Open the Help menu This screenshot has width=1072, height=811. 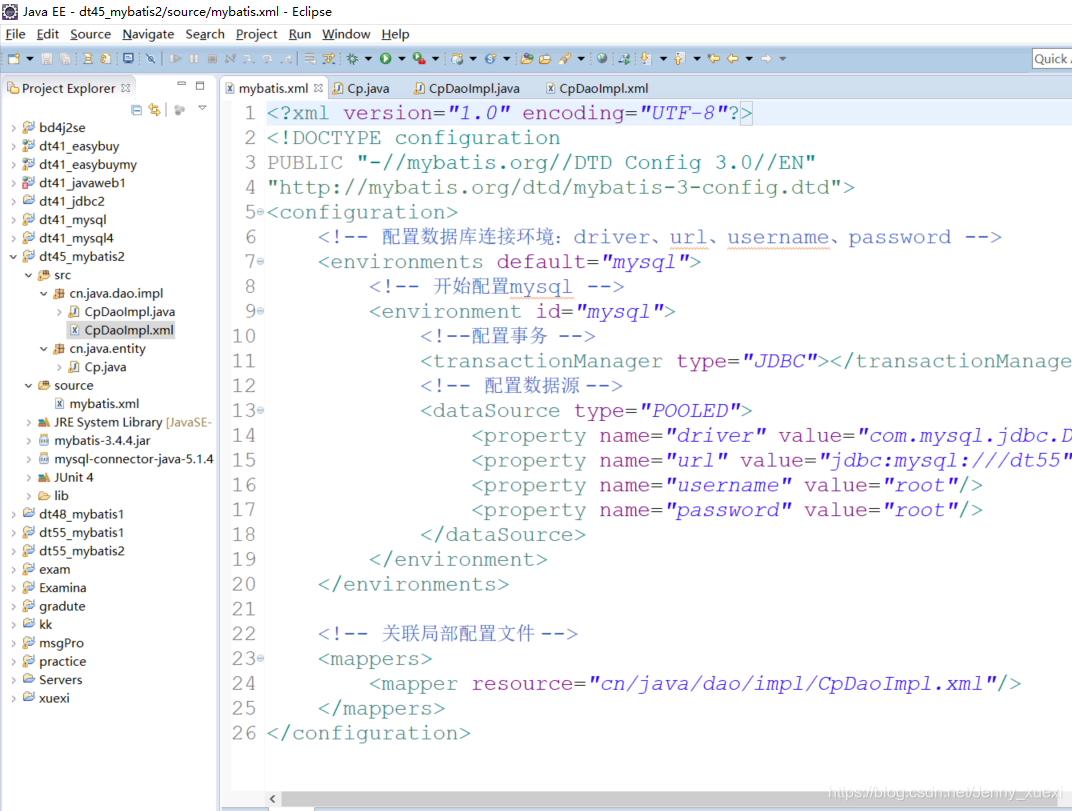(395, 34)
